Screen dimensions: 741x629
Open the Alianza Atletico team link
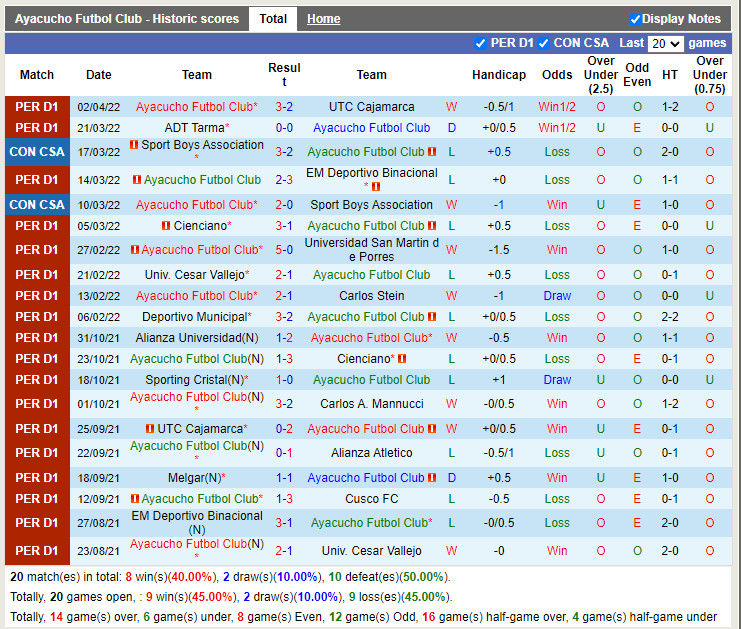point(371,452)
